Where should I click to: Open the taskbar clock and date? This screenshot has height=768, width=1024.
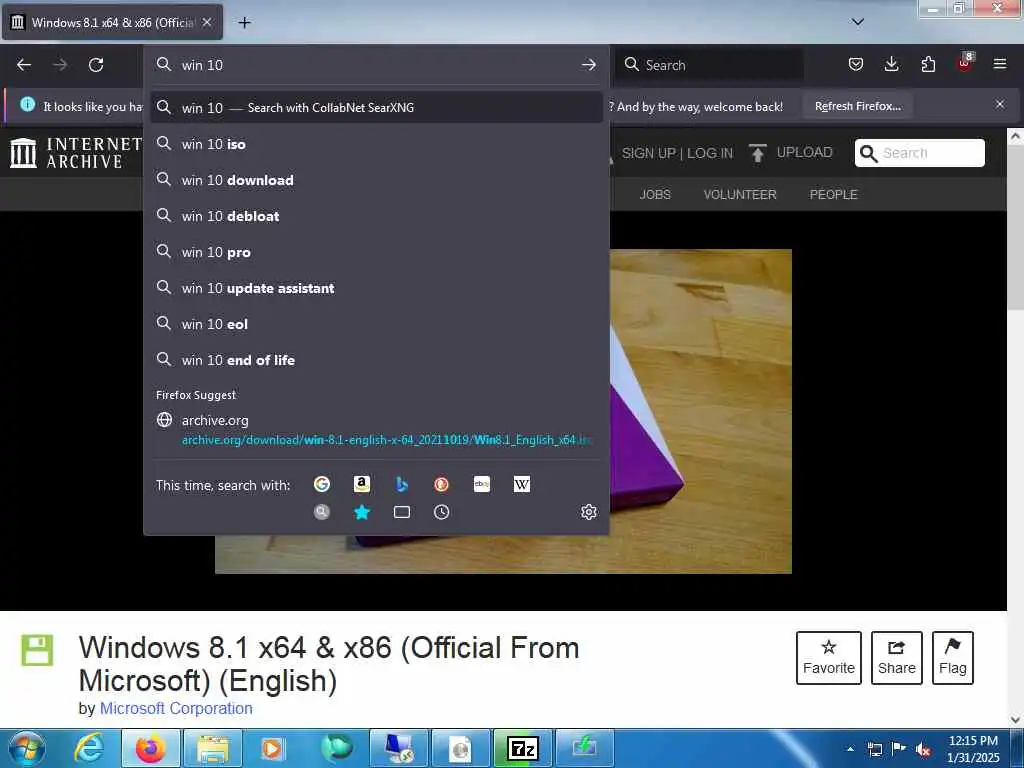tap(973, 749)
